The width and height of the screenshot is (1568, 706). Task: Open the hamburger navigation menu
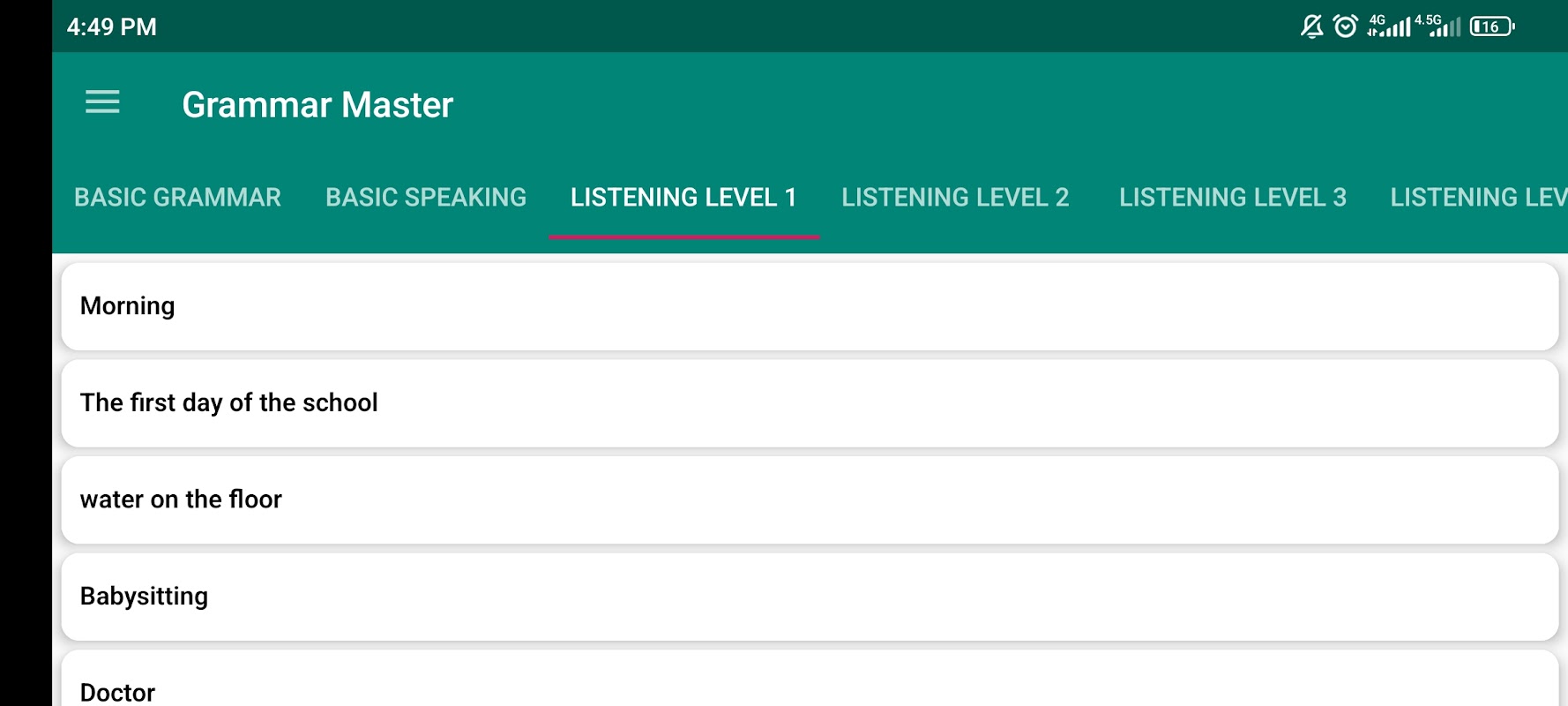coord(102,102)
